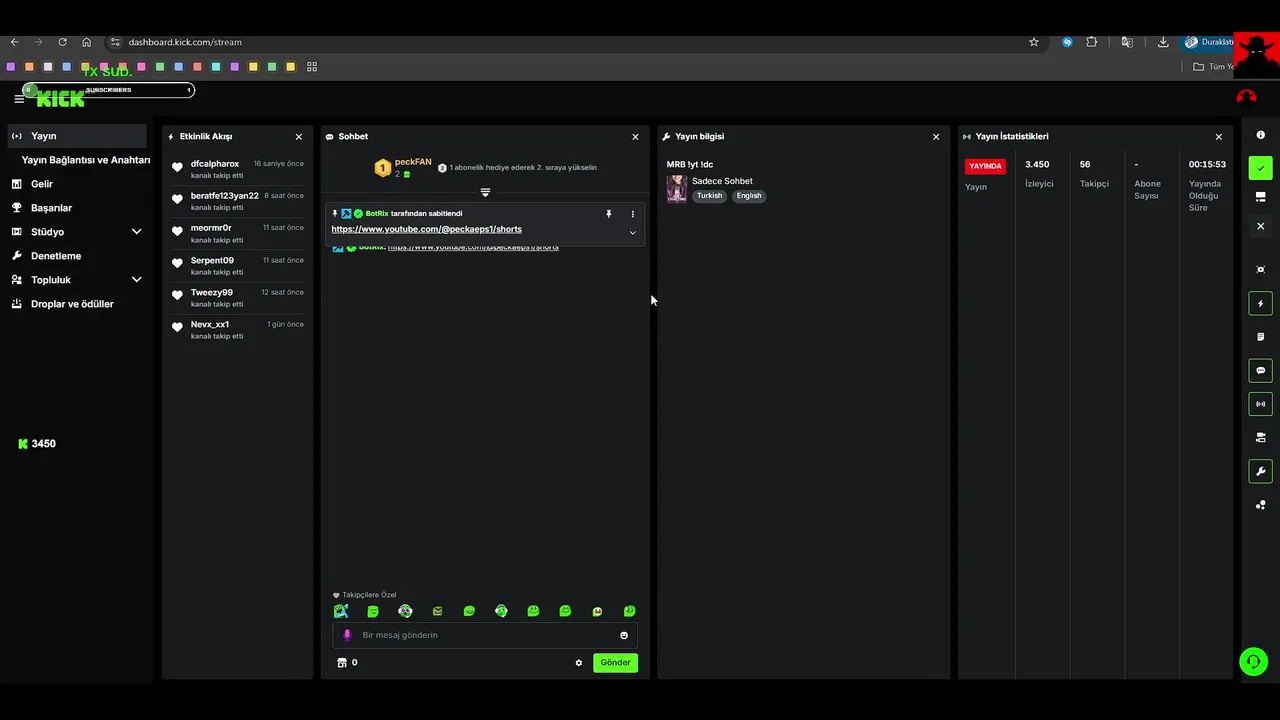This screenshot has width=1280, height=720.
Task: Click the layout panel icon in right sidebar
Action: tap(1260, 197)
